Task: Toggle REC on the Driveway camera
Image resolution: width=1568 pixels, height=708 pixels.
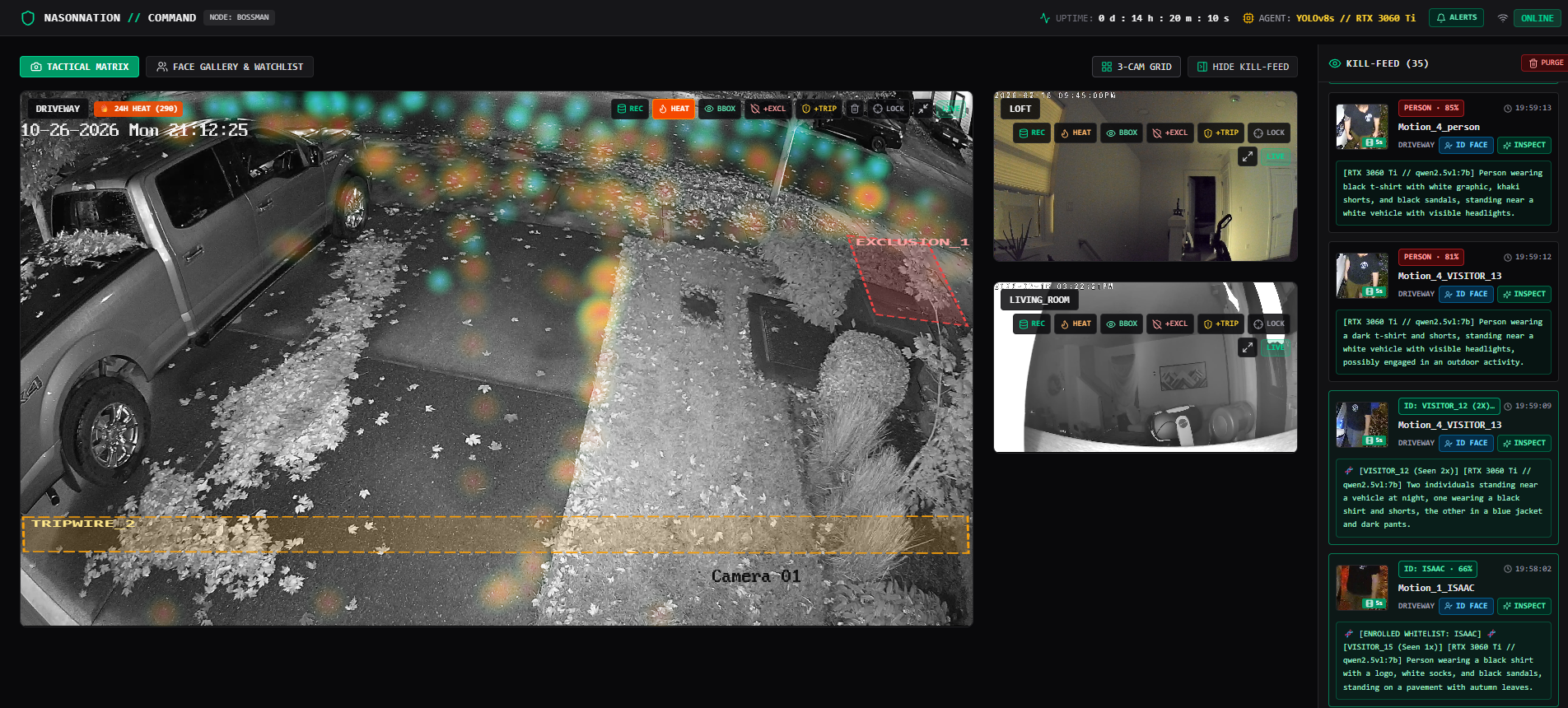Action: [x=630, y=109]
